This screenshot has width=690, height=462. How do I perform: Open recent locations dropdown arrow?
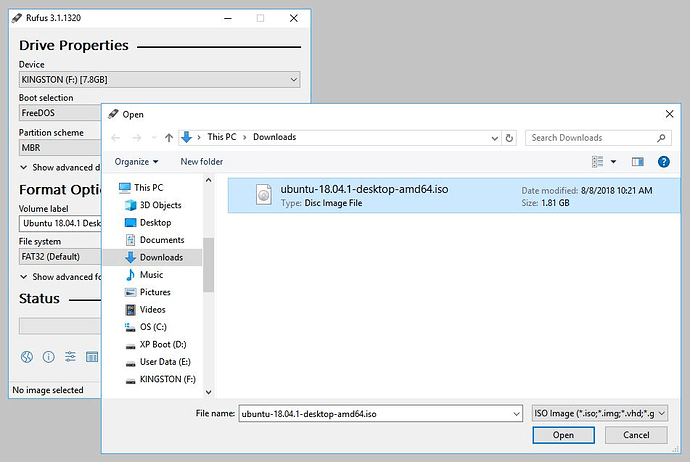pyautogui.click(x=154, y=138)
